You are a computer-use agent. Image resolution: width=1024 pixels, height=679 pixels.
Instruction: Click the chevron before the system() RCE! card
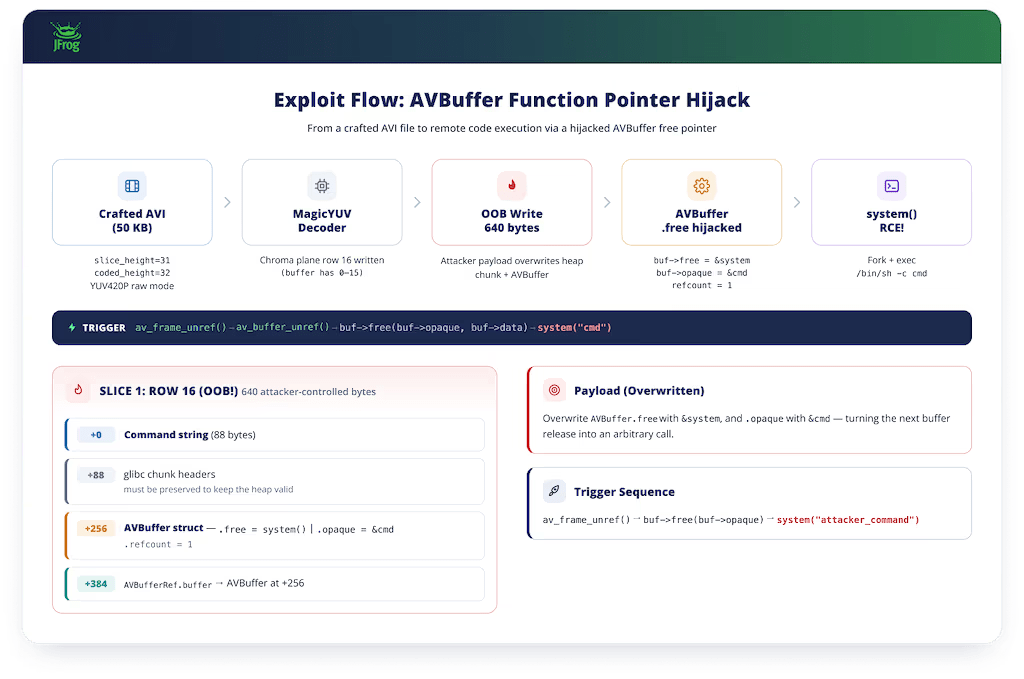(797, 202)
